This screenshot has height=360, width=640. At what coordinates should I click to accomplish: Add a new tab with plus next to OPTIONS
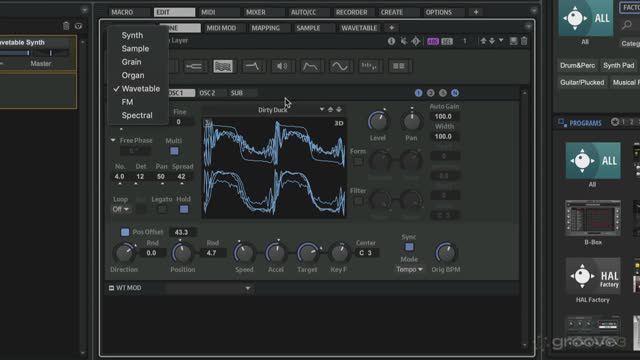click(476, 12)
